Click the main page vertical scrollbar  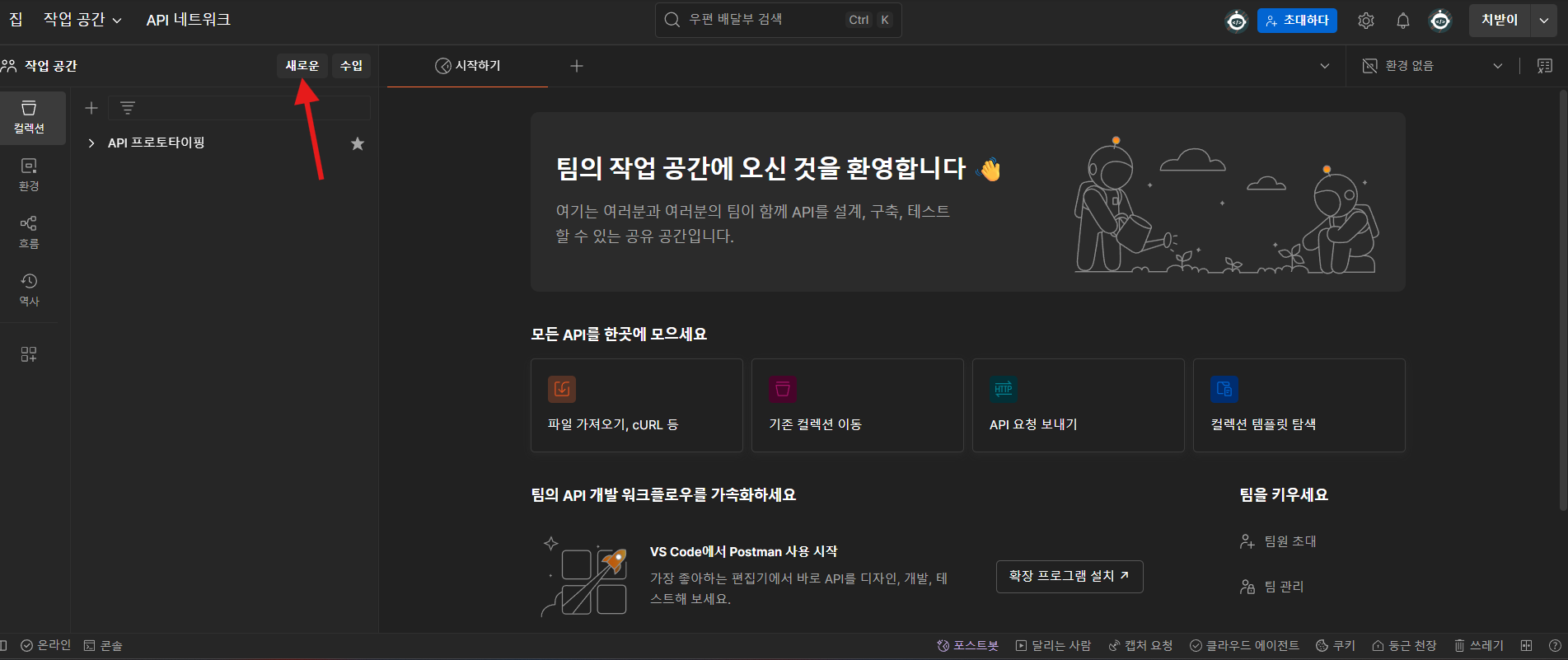coord(1563,301)
